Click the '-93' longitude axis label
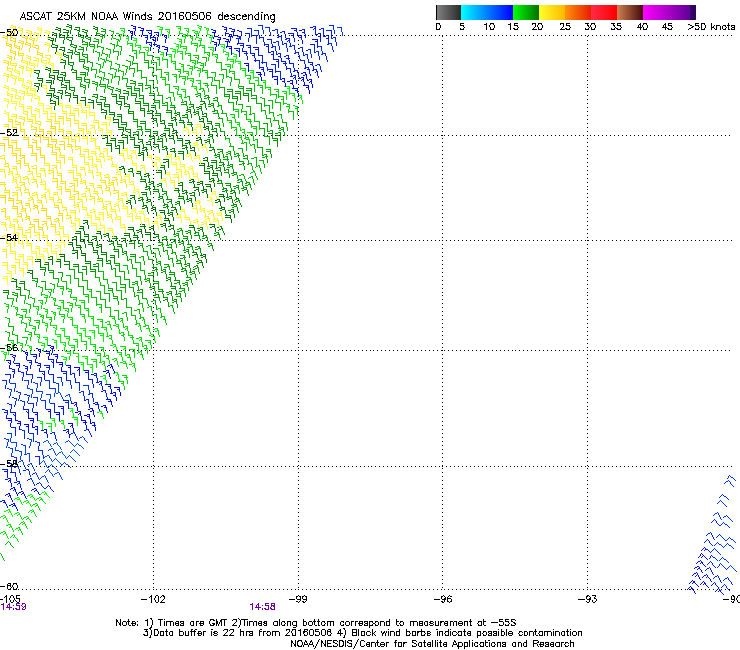 pos(588,599)
